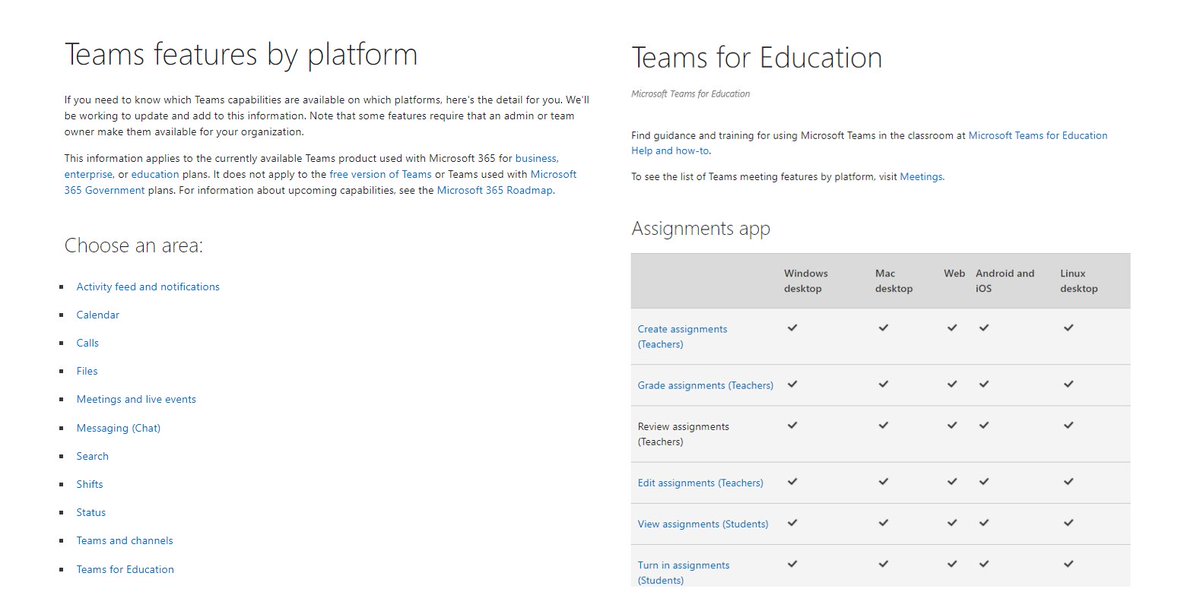Click Edit assignments Linux desktop checkmark
1200x611 pixels.
pyautogui.click(x=1069, y=482)
